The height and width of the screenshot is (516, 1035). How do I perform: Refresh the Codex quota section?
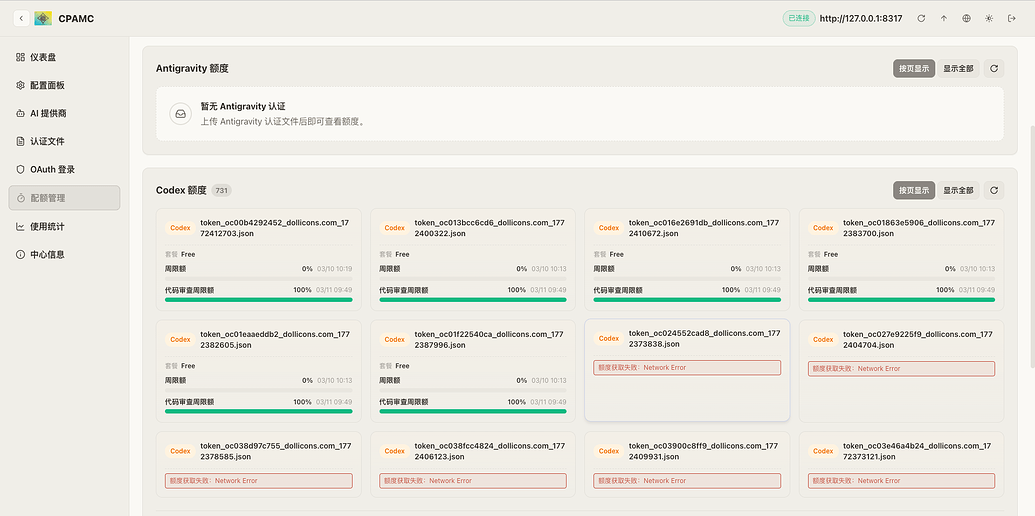pos(994,191)
